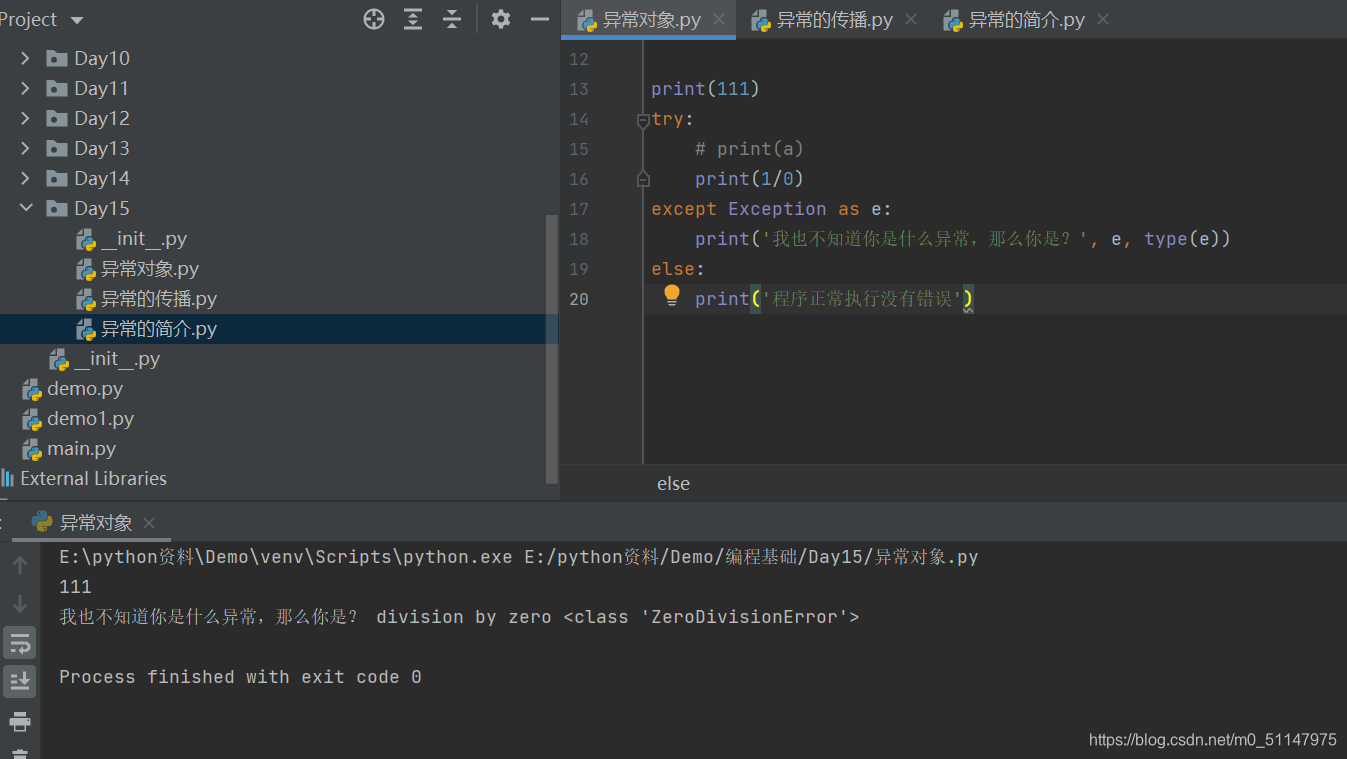Expand the Day13 folder
The image size is (1347, 759).
click(x=25, y=148)
